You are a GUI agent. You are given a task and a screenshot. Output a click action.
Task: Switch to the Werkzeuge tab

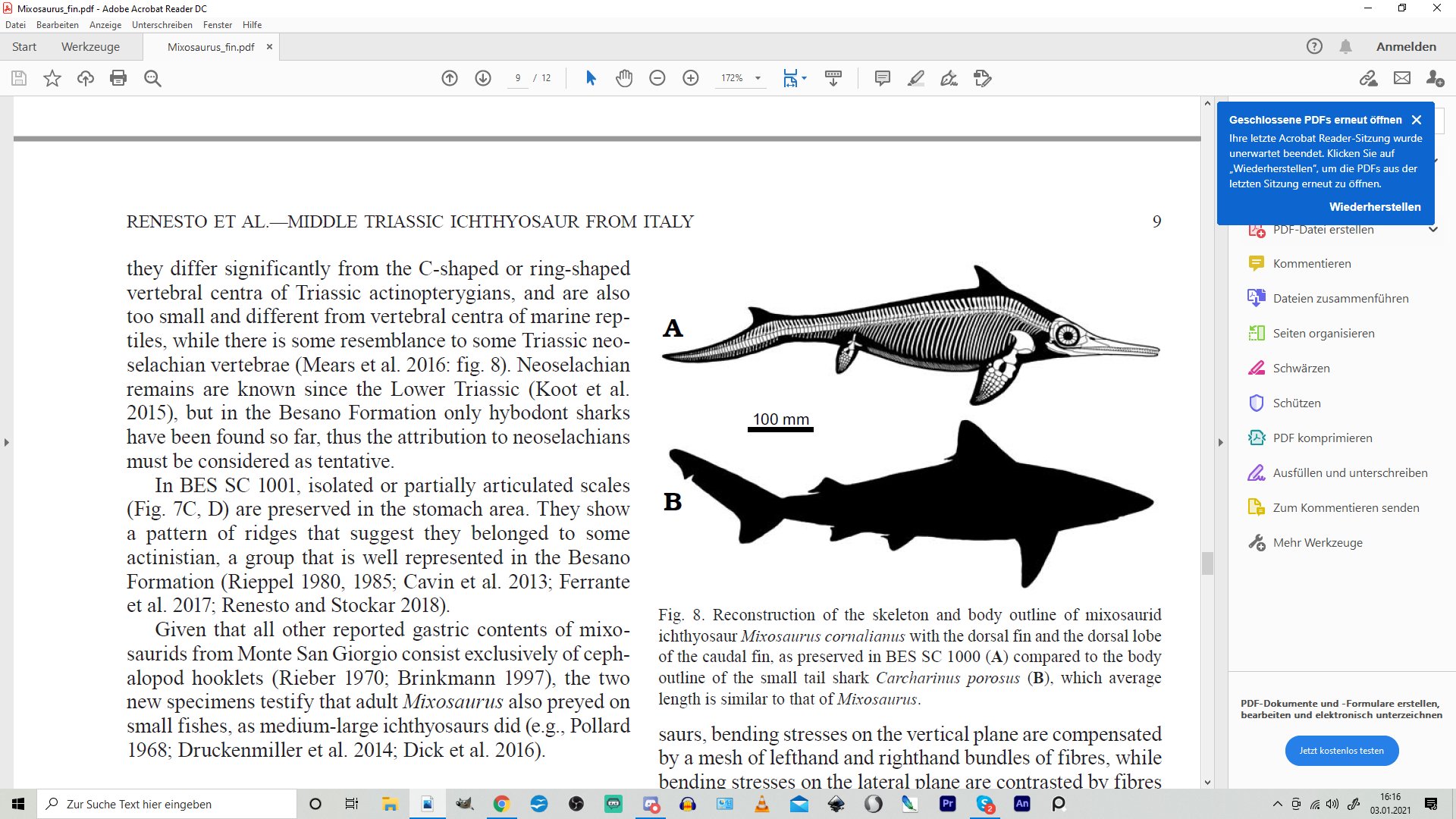pyautogui.click(x=90, y=47)
